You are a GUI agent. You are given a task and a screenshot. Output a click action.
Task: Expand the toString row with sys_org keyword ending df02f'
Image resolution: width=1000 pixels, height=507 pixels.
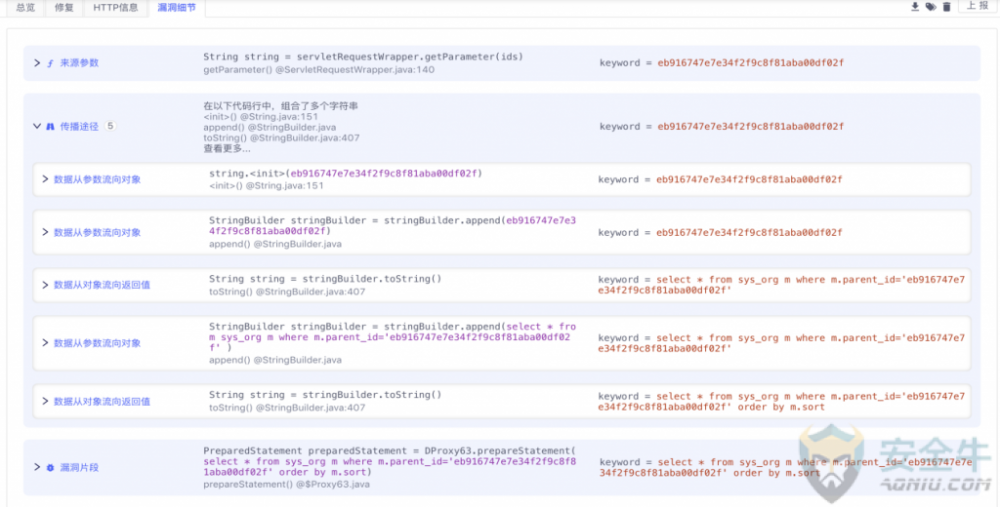pos(45,284)
